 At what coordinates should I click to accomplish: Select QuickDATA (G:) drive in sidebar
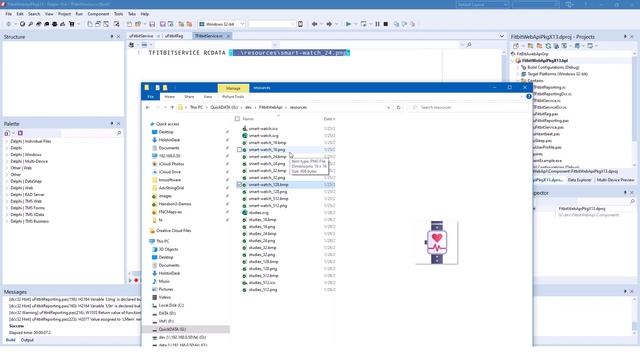point(172,329)
